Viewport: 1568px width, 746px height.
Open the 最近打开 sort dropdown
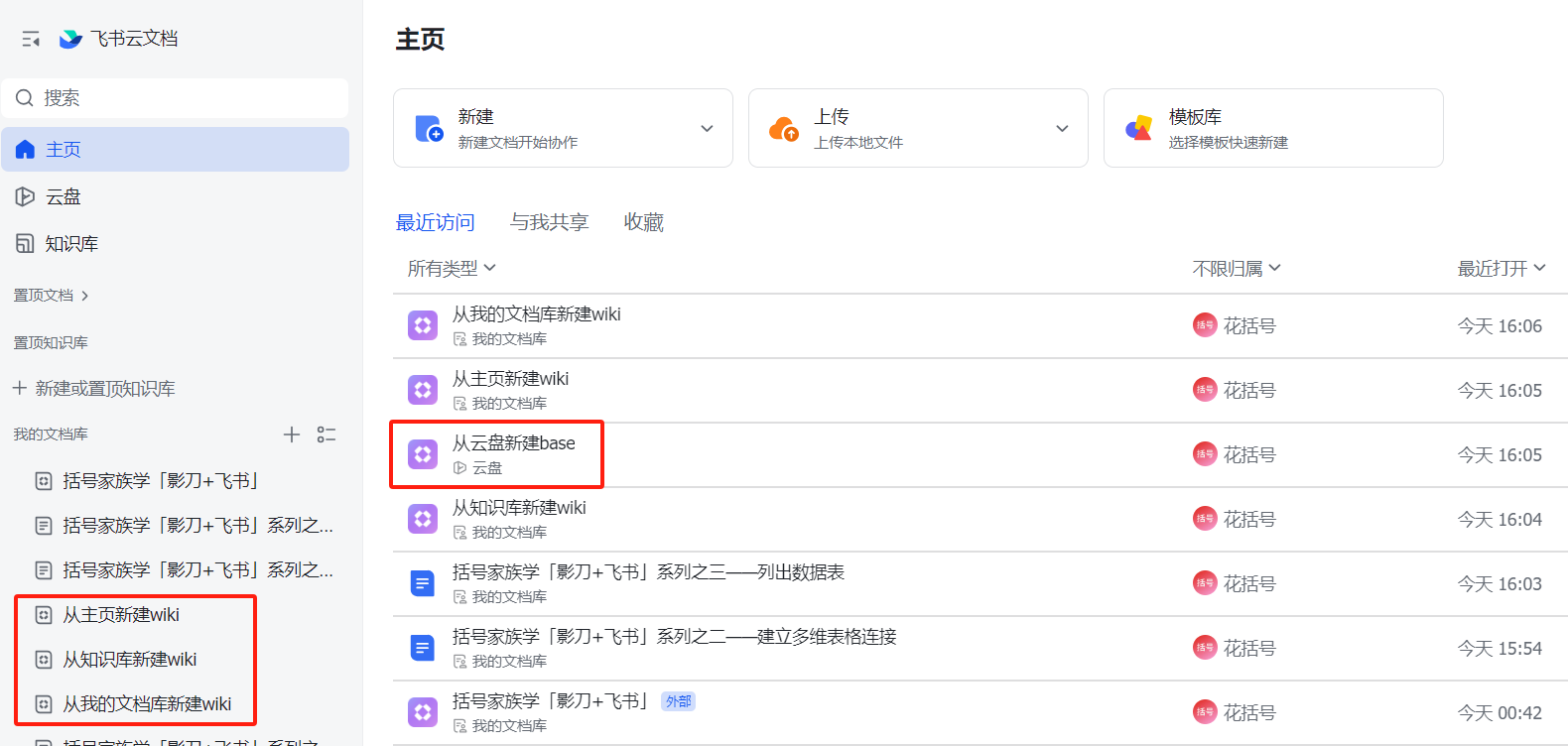pos(1501,269)
